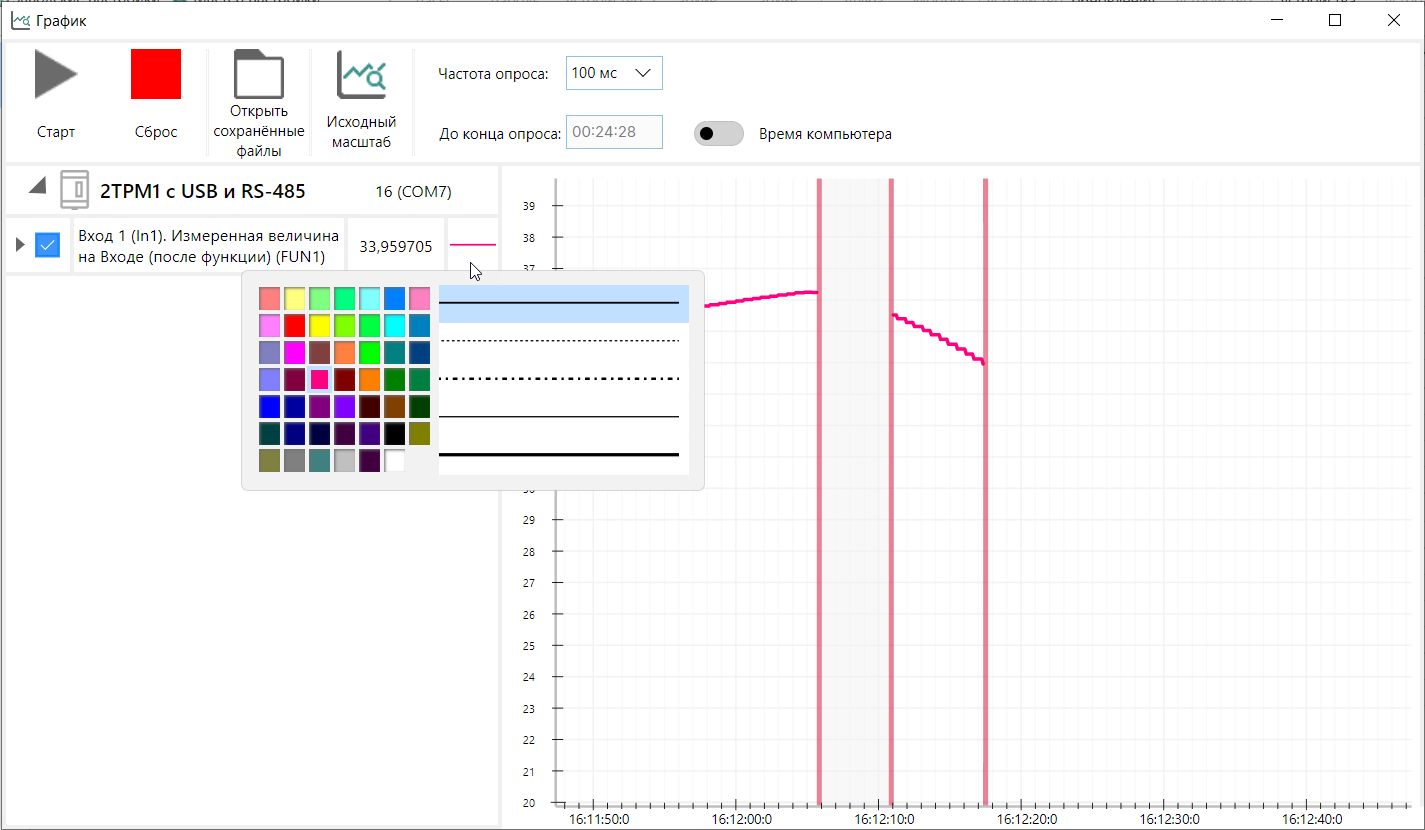Click the 20 value on the vertical axis

(x=529, y=803)
